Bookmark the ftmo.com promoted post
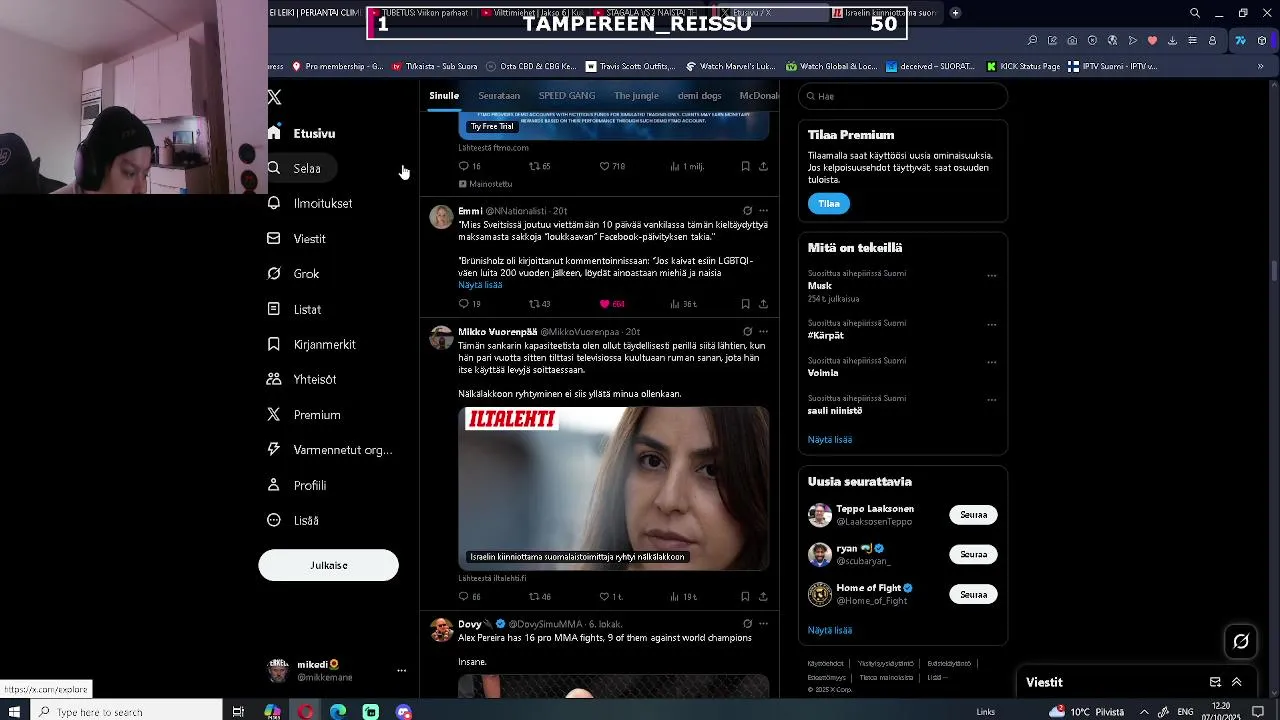1280x720 pixels. (745, 166)
